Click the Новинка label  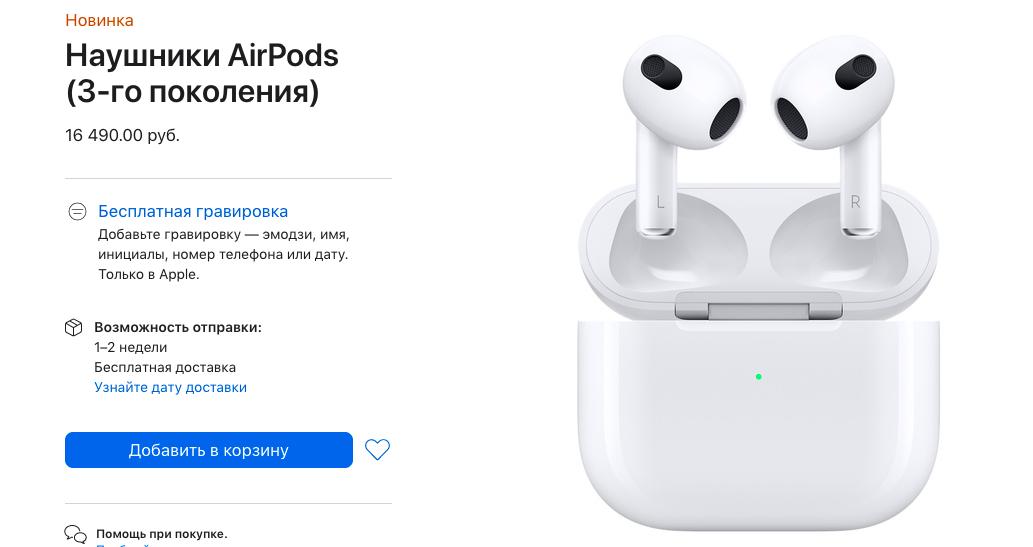click(x=99, y=20)
